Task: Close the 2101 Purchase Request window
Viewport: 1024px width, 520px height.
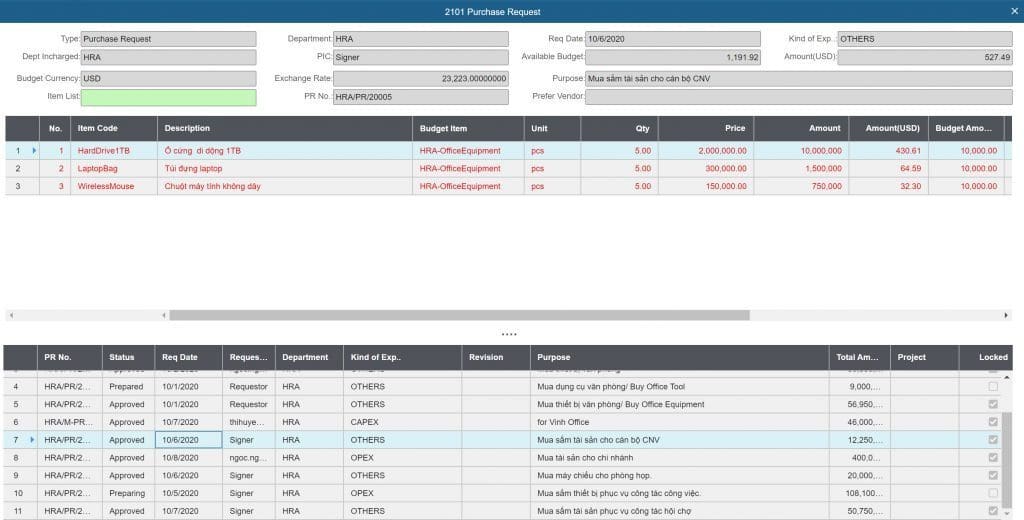Action: [1014, 11]
